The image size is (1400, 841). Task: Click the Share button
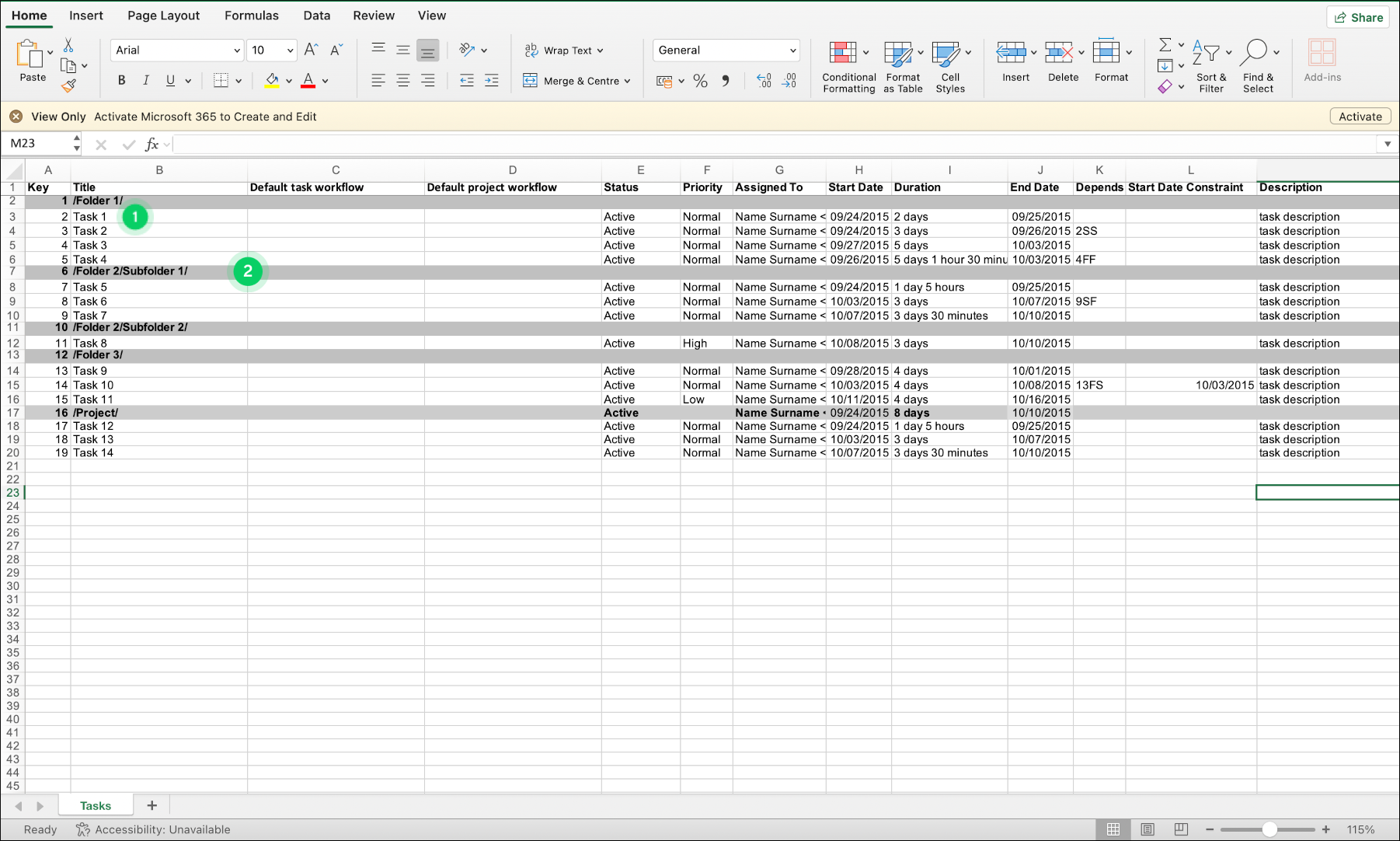coord(1357,16)
